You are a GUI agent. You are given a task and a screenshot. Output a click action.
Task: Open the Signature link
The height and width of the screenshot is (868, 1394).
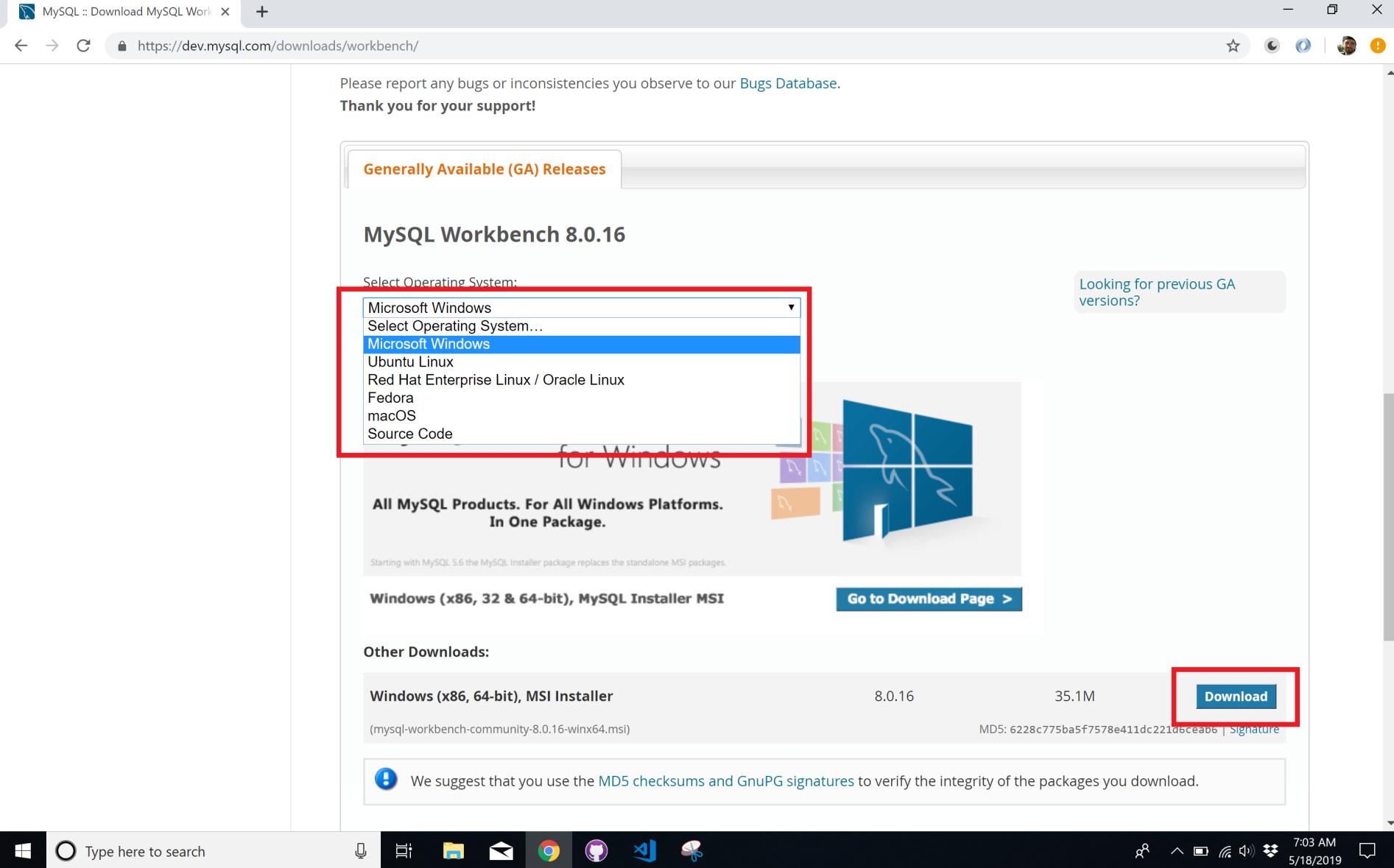coord(1254,729)
